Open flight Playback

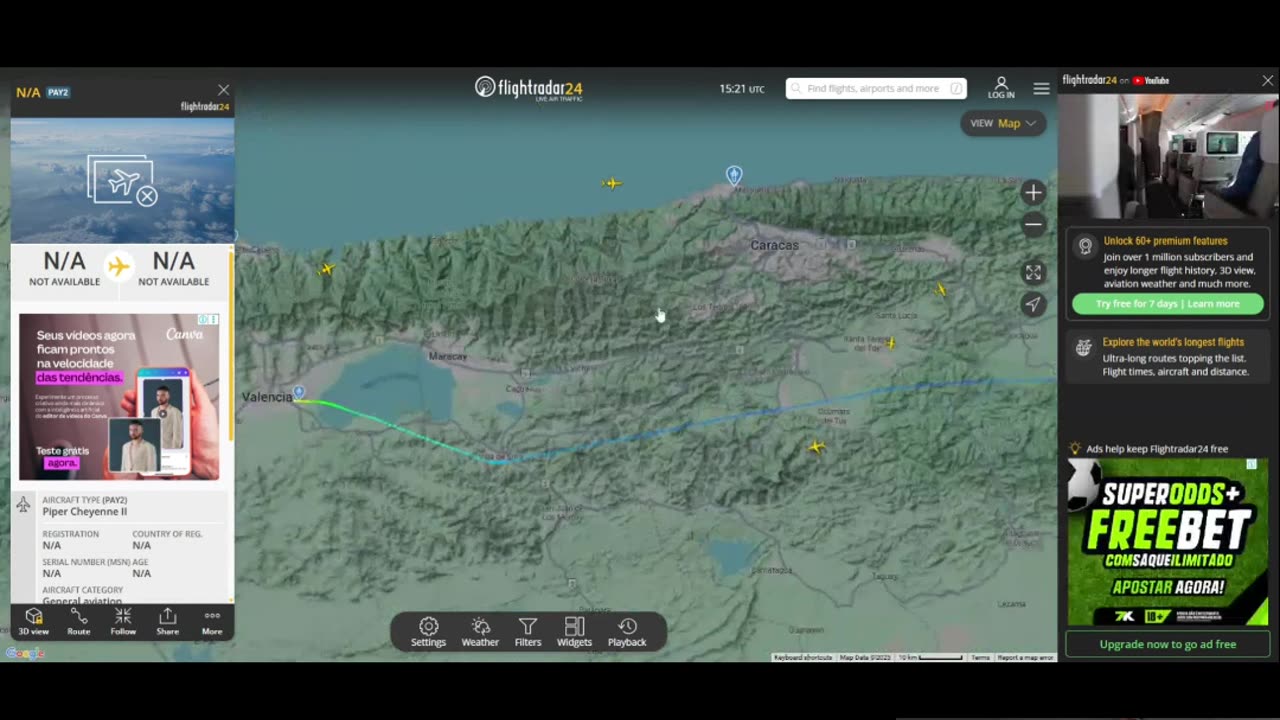(627, 632)
